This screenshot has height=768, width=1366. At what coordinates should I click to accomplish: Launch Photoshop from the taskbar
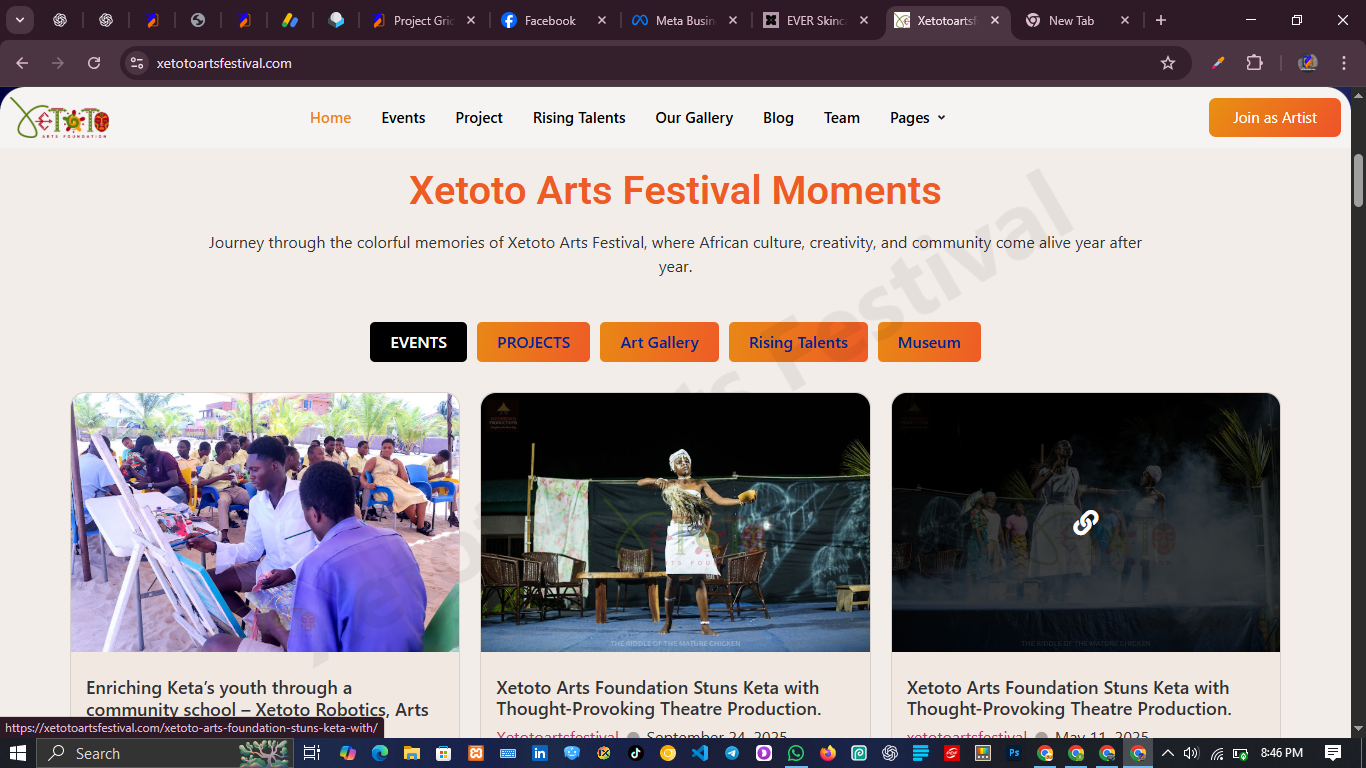[1014, 752]
